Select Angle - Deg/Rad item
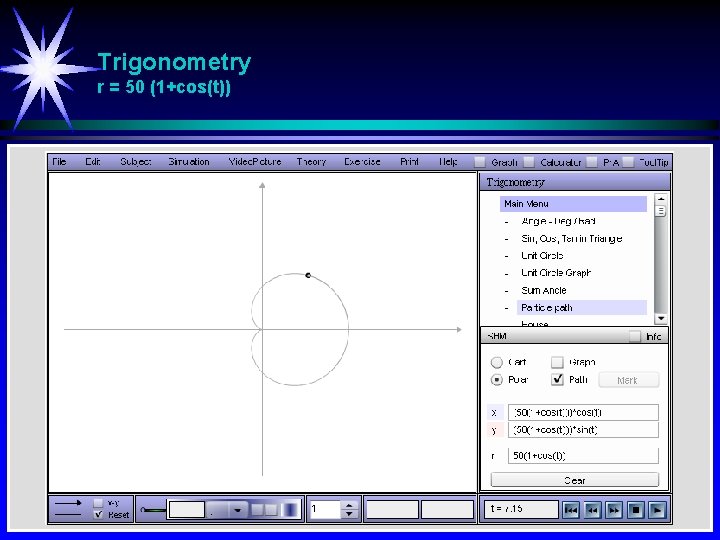 click(558, 221)
